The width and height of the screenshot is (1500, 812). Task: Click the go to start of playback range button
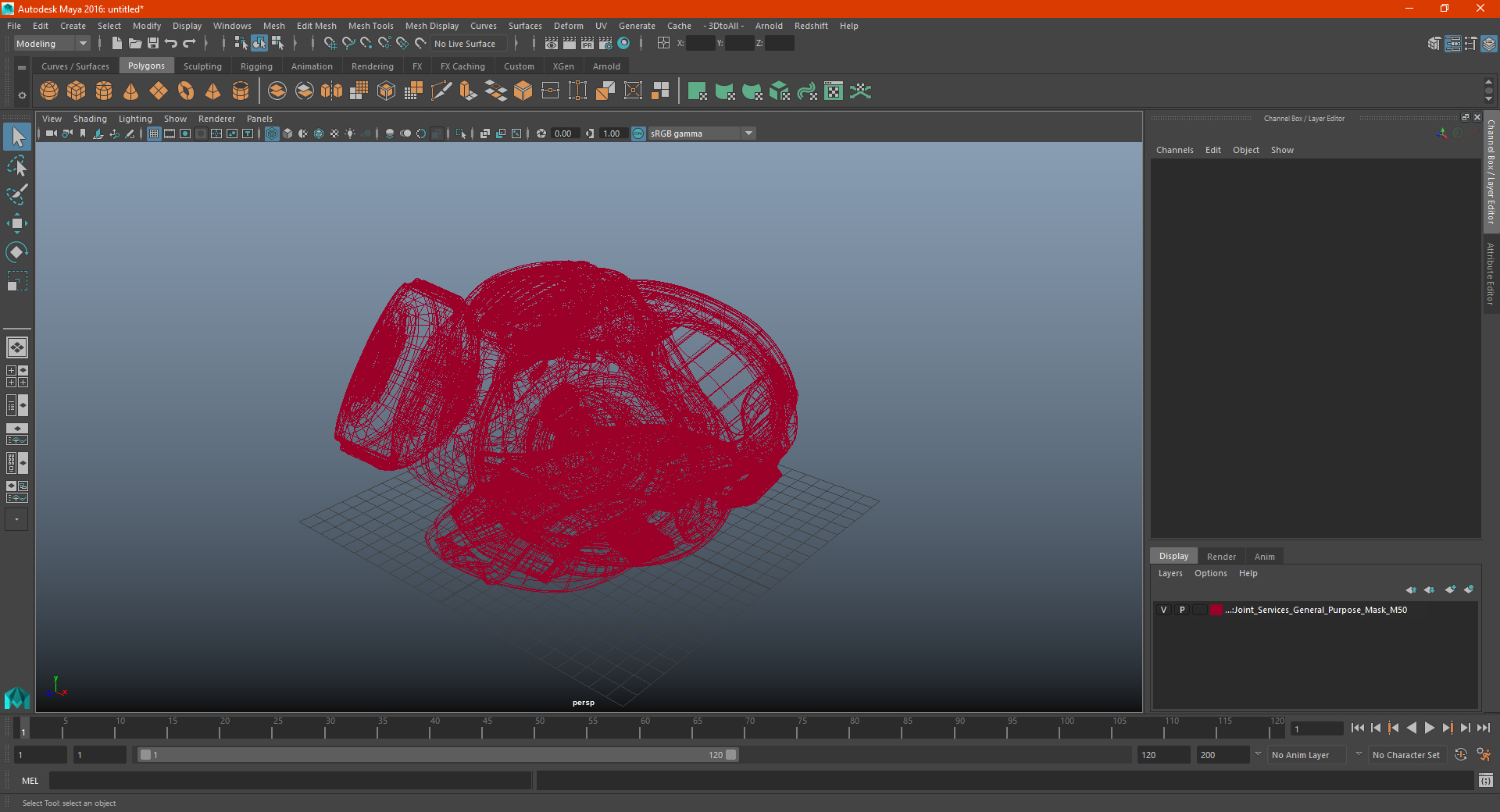coord(1358,728)
